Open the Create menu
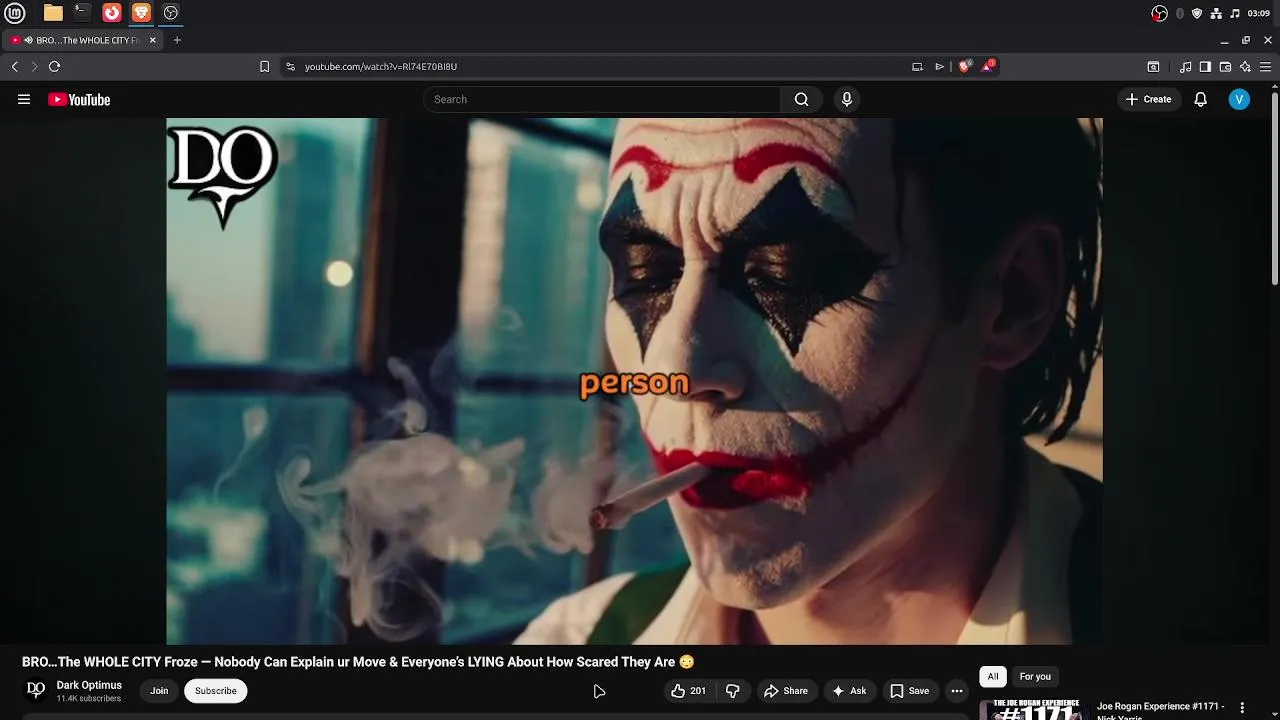 coord(1148,99)
